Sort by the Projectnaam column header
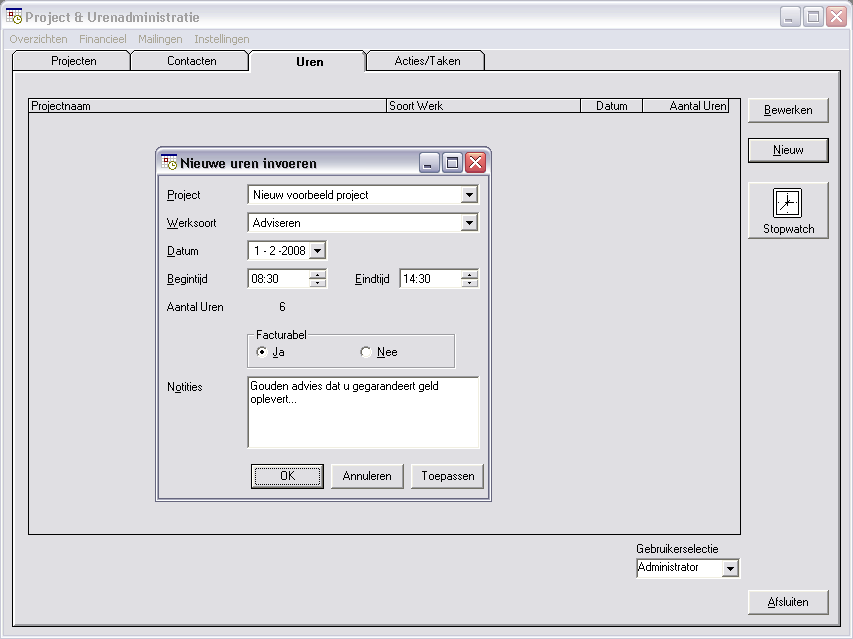The image size is (853, 639). (207, 106)
